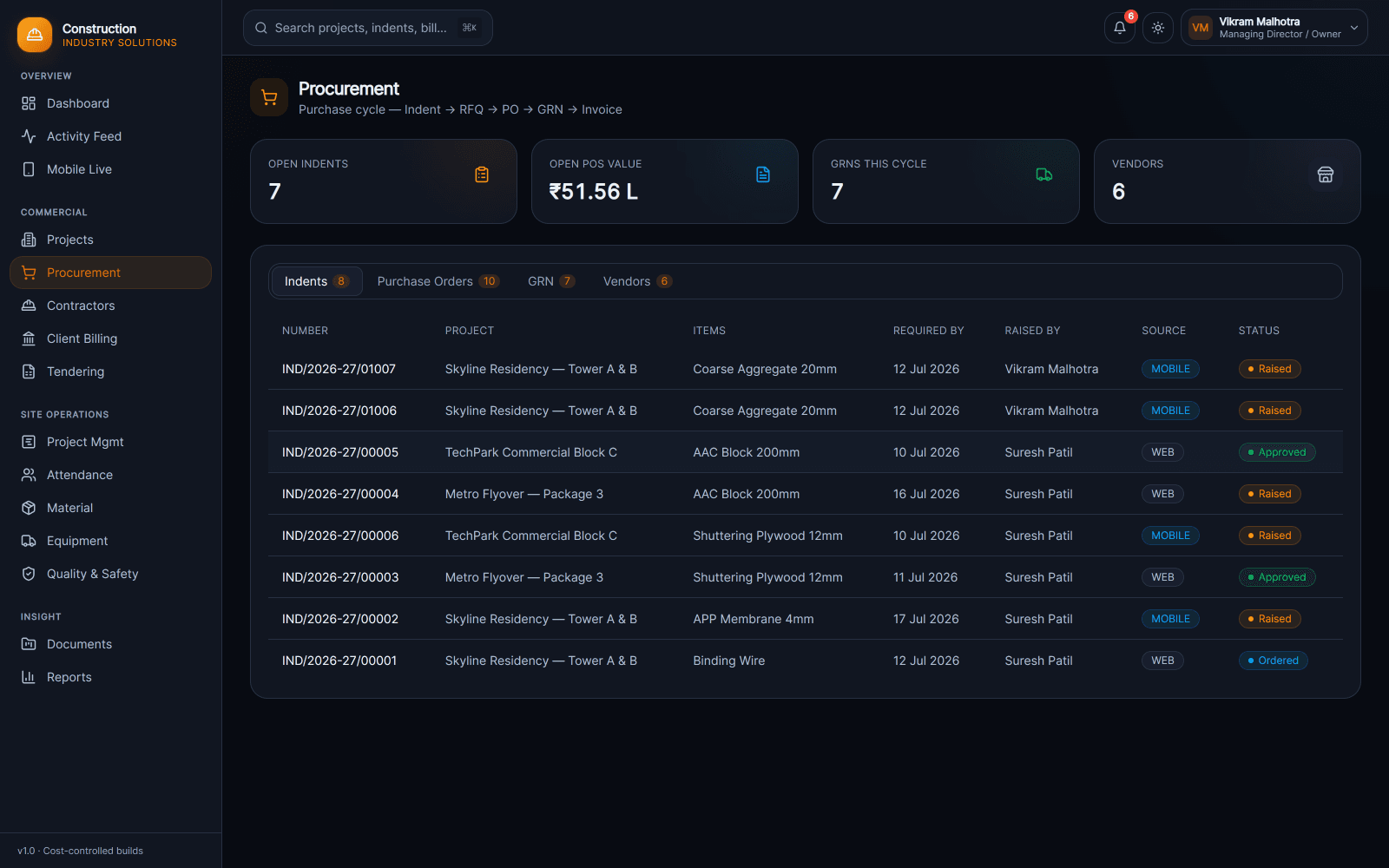Viewport: 1389px width, 868px height.
Task: Click the 17 Jul 2026 required-by date
Action: coord(925,619)
